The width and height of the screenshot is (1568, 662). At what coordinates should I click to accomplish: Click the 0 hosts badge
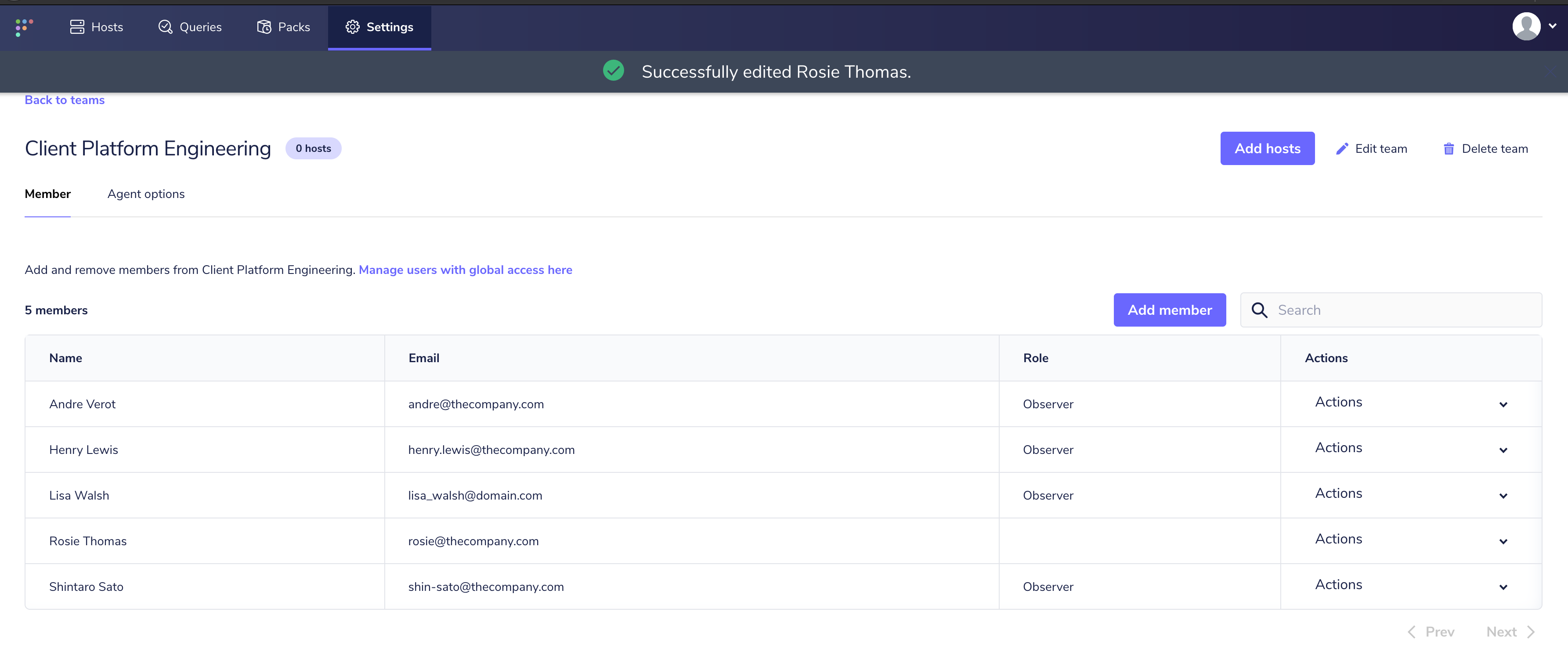pyautogui.click(x=314, y=148)
